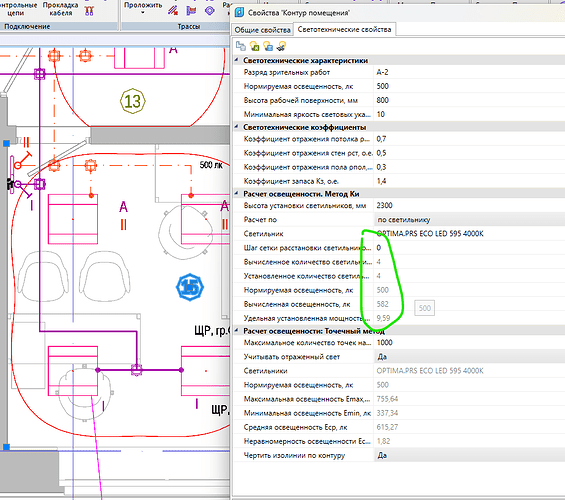Select the hexagon room marker 13 on the plan

133,101
